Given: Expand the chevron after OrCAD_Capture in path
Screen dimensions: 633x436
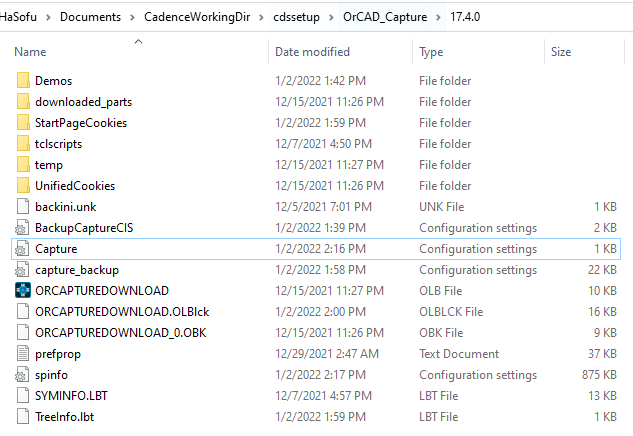Looking at the screenshot, I should point(438,17).
